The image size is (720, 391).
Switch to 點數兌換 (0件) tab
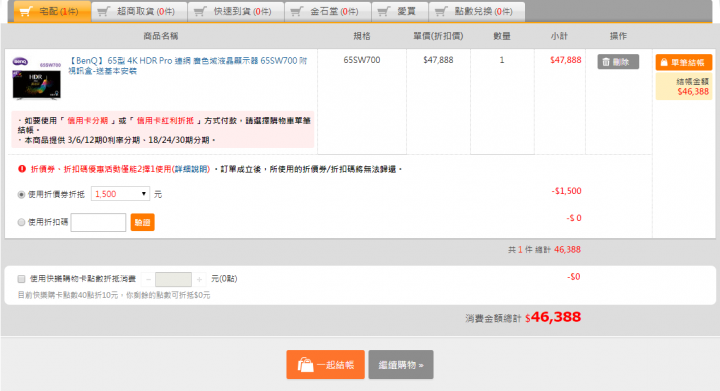point(477,11)
